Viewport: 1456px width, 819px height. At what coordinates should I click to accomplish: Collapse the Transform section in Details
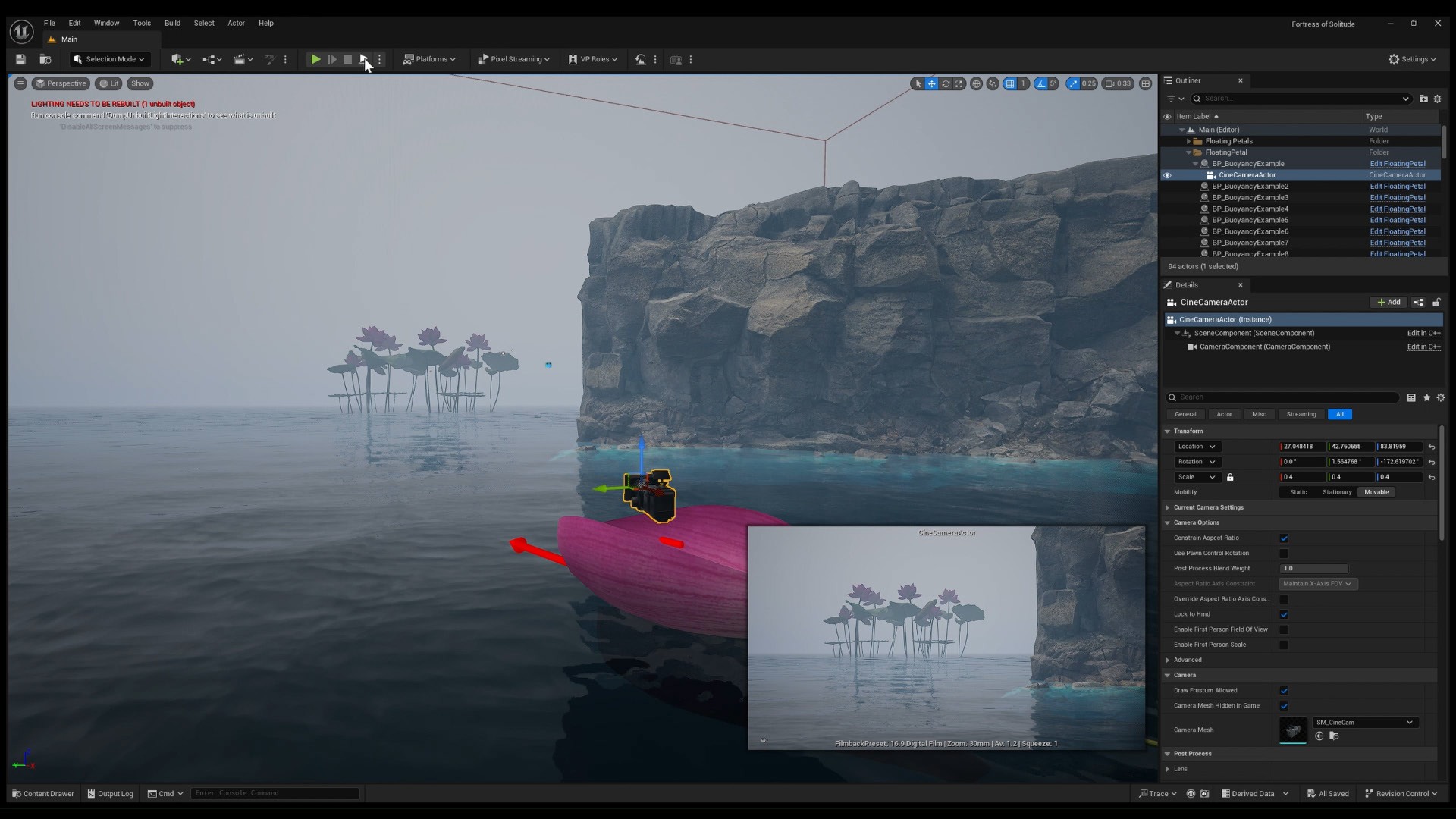point(1168,431)
